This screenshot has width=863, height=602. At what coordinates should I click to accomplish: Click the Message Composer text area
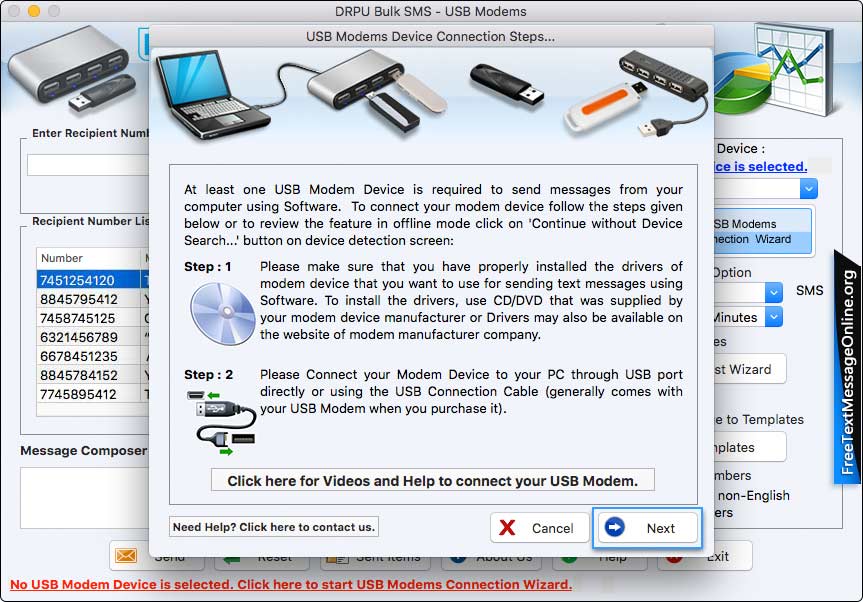[x=84, y=498]
